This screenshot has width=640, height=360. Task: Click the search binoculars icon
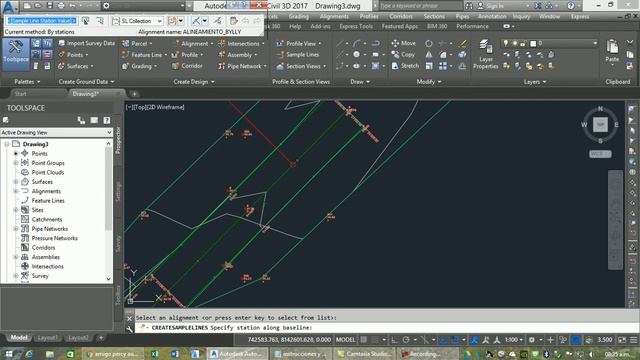469,6
